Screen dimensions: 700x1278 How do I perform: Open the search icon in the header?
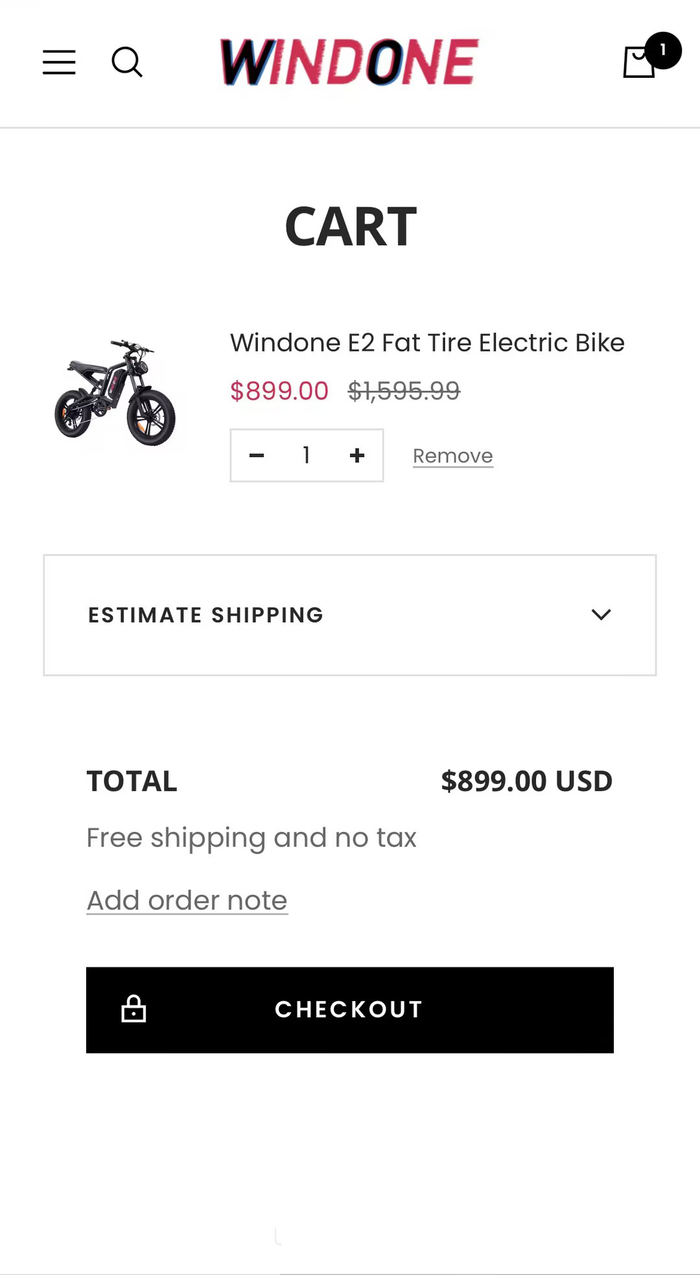[127, 62]
